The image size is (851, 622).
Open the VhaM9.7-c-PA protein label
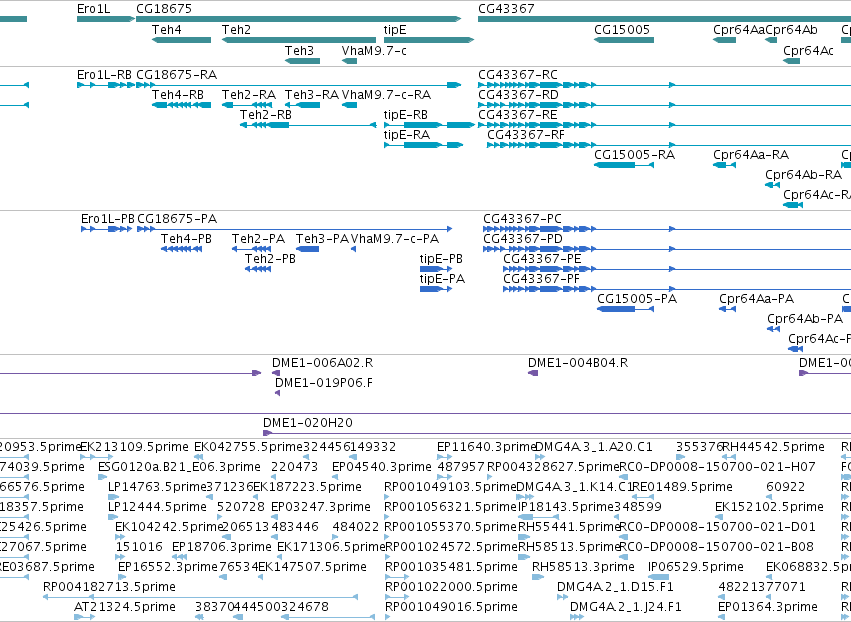(395, 239)
